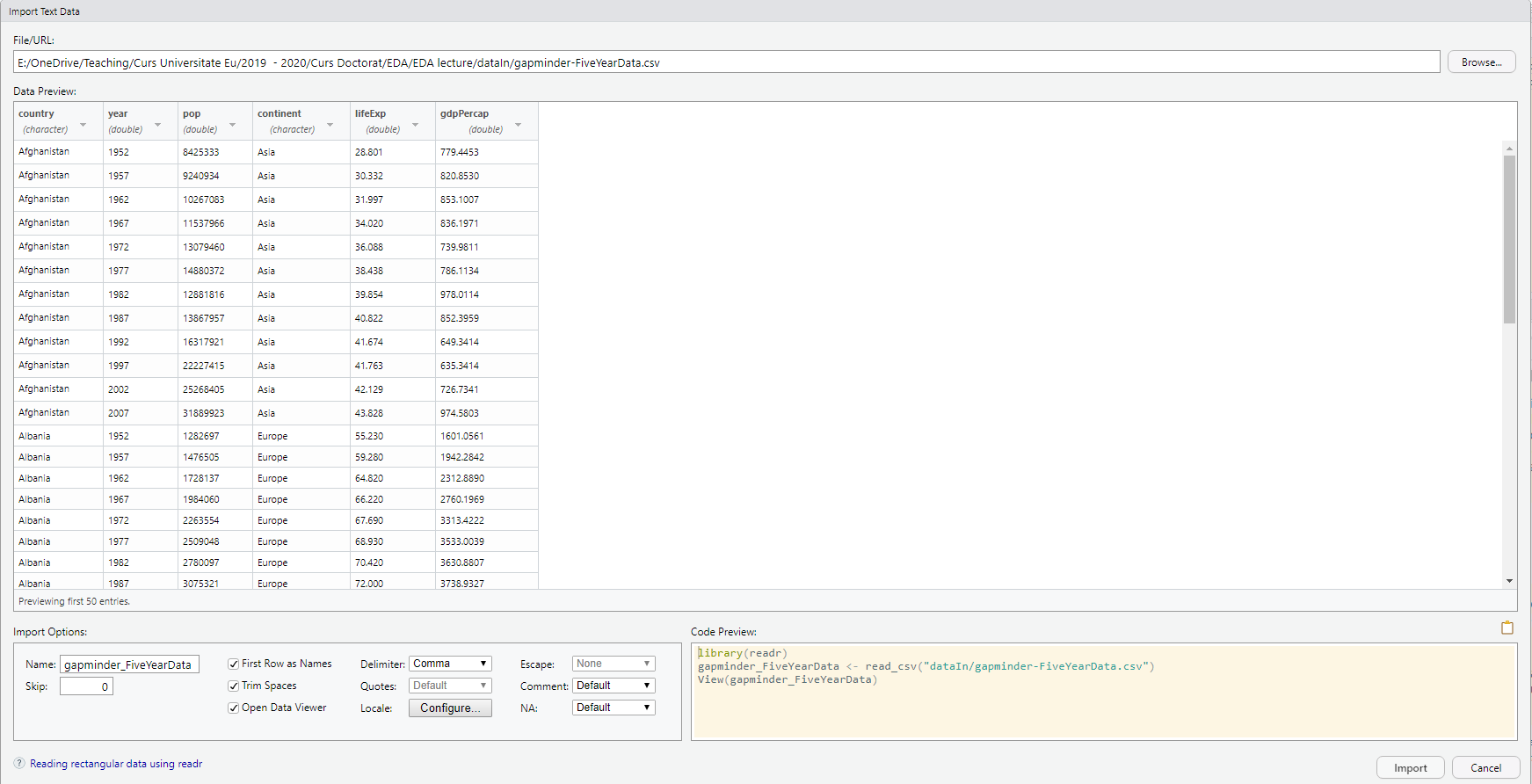The width and height of the screenshot is (1532, 784).
Task: Open the Comment dropdown
Action: click(x=614, y=686)
